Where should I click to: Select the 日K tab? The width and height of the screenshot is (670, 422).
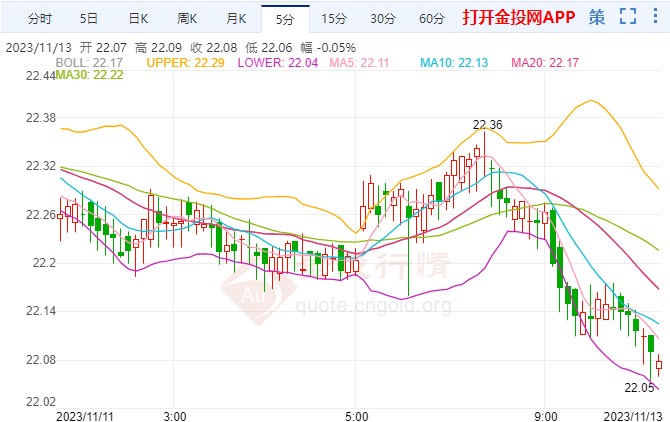(x=138, y=19)
